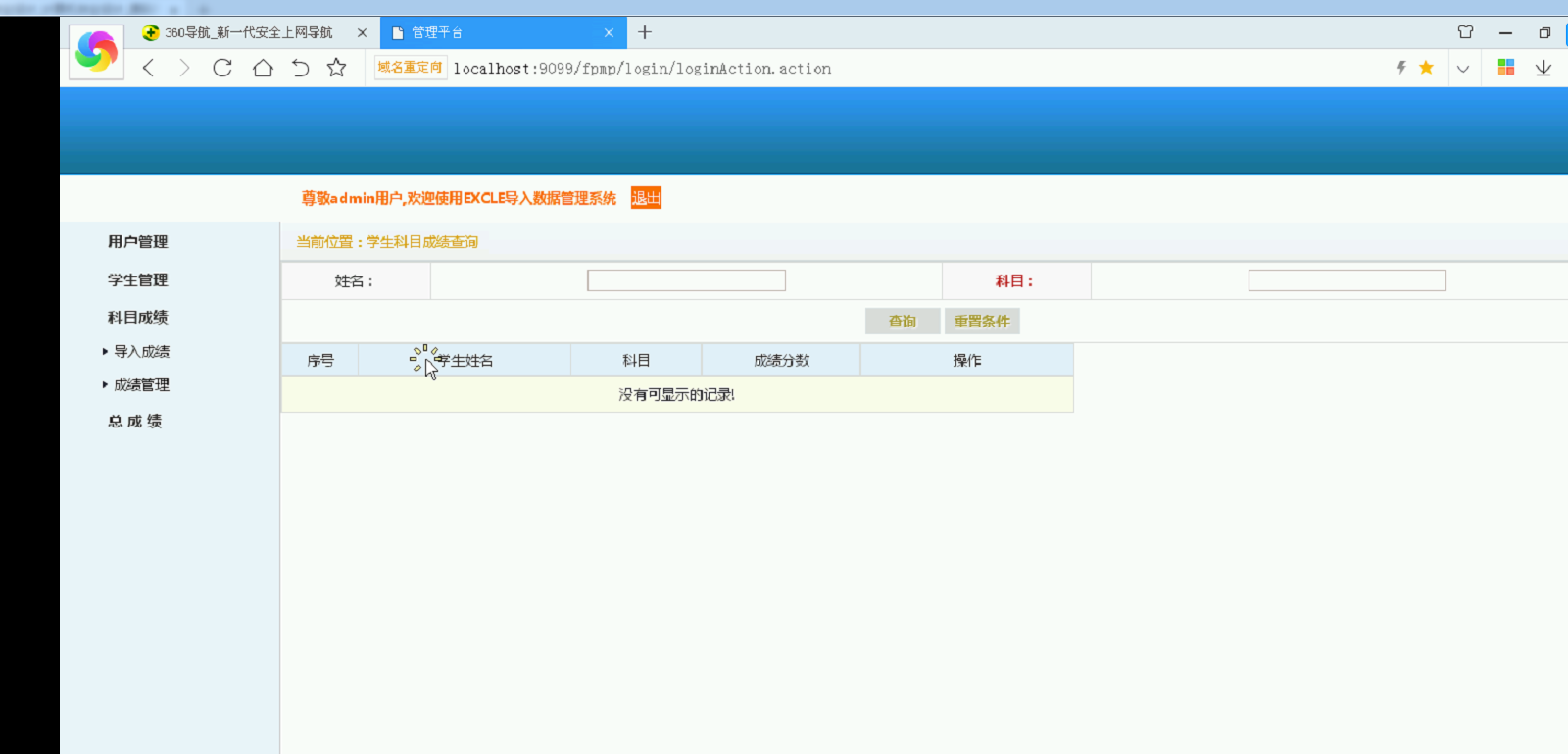This screenshot has width=1568, height=754.
Task: Click the 科目 column header
Action: pos(636,361)
